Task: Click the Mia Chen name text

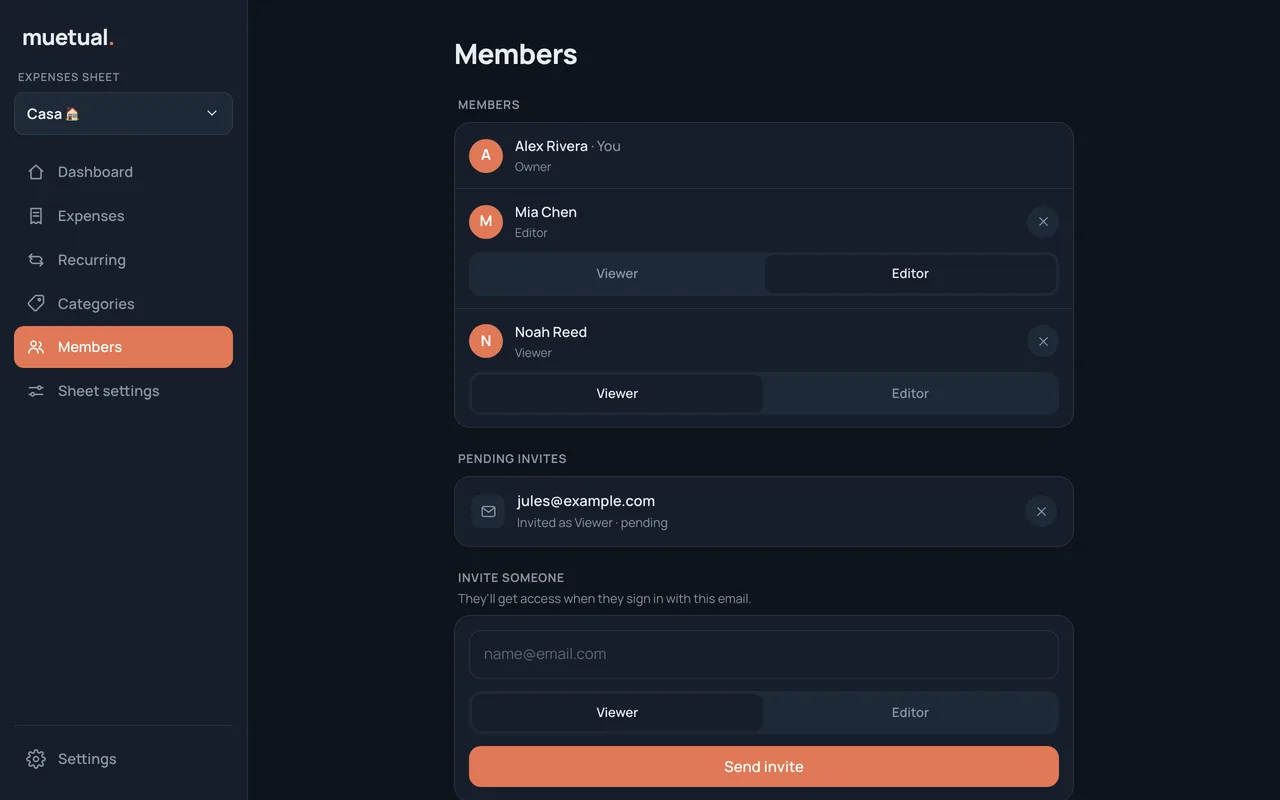Action: [546, 212]
